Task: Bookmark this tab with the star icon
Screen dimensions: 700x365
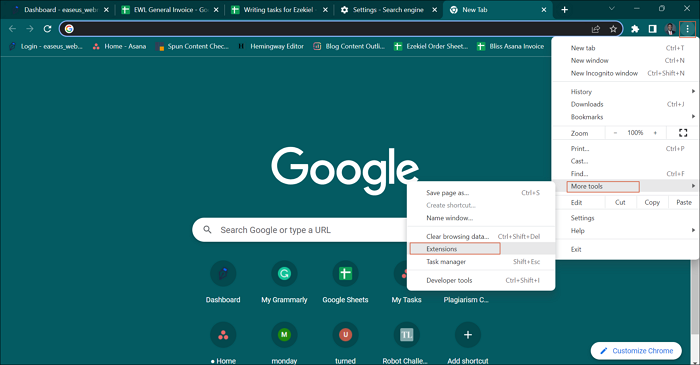Action: (x=613, y=29)
